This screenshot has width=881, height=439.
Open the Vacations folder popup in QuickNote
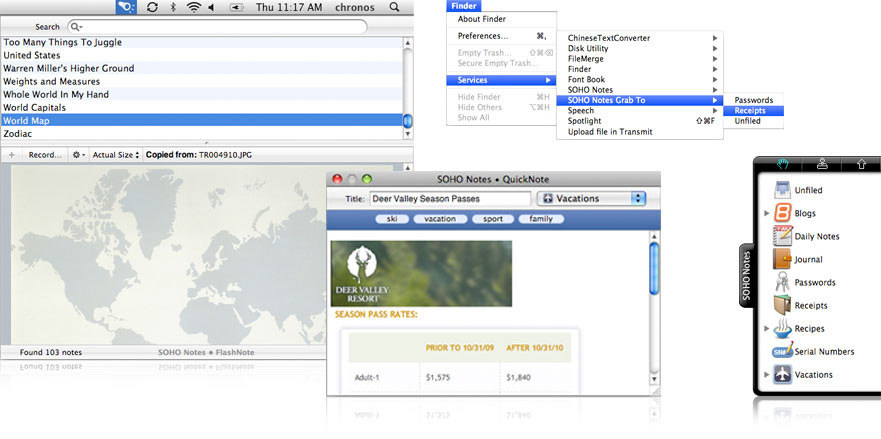592,198
